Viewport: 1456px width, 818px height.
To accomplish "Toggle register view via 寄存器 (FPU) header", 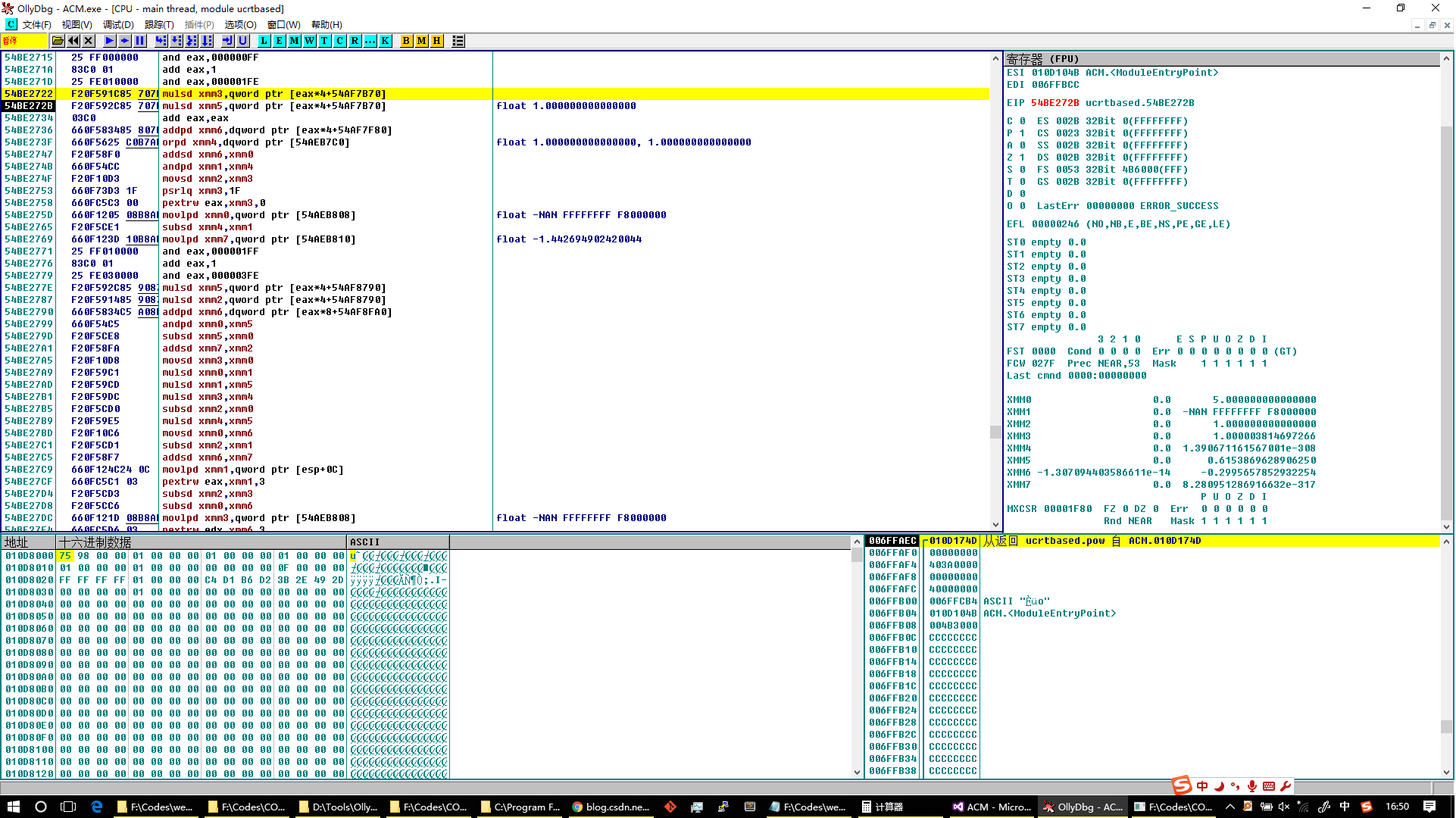I will coord(1222,59).
